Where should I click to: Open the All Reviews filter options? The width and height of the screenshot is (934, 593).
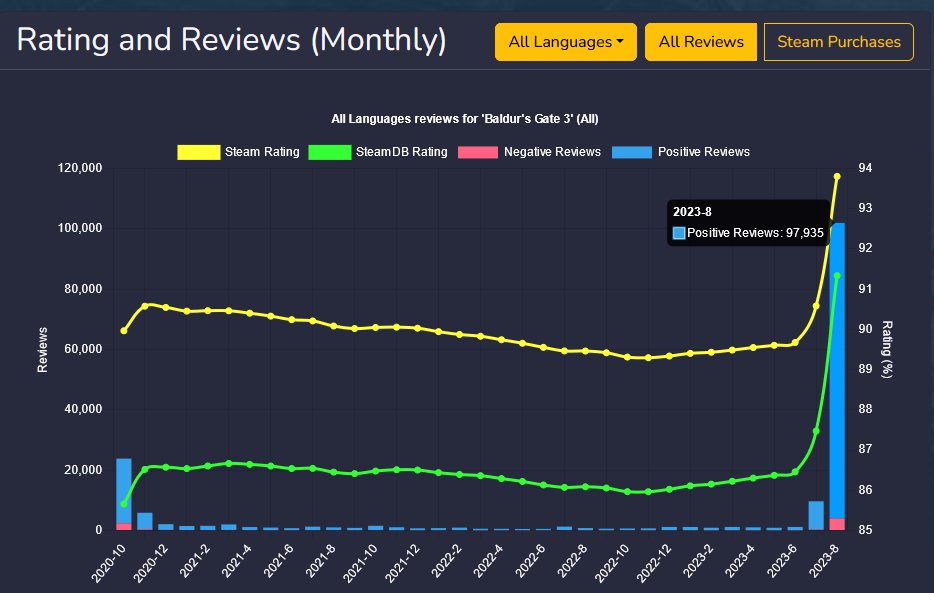pos(701,42)
